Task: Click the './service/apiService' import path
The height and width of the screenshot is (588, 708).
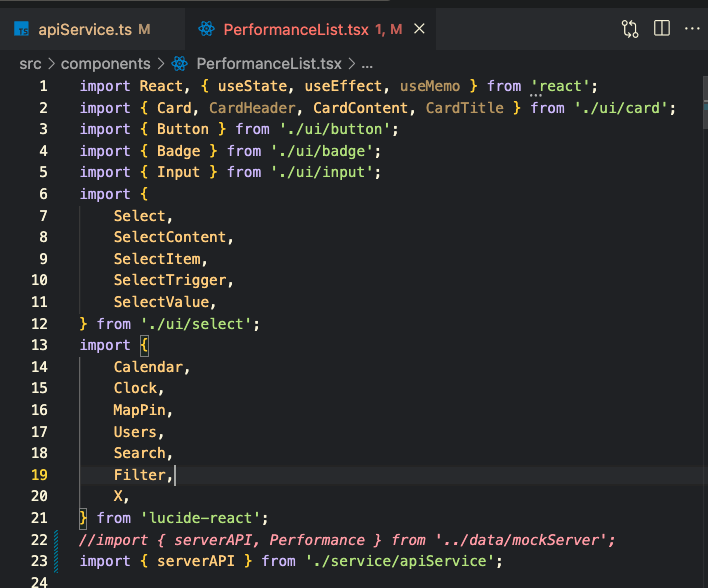Action: [397, 561]
